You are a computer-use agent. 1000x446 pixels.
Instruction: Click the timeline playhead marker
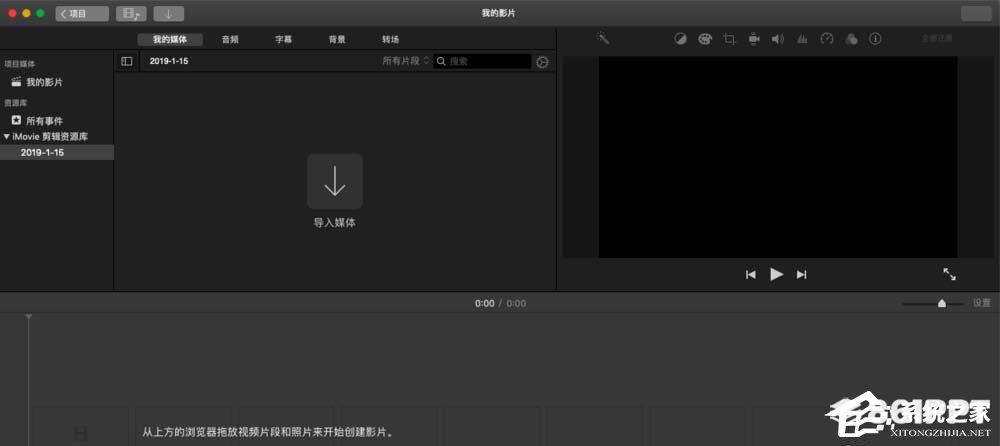tap(28, 316)
